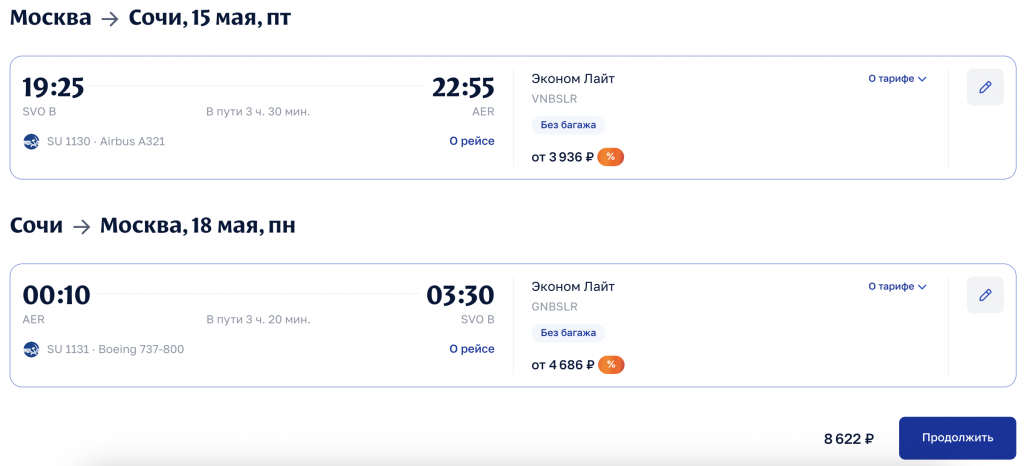1024x466 pixels.
Task: Select the 00:10 departure time from AER
Action: coord(56,296)
